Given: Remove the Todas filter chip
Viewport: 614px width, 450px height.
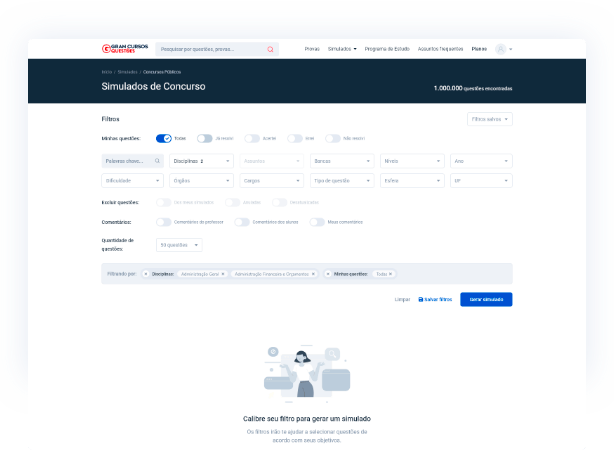Looking at the screenshot, I should [390, 273].
